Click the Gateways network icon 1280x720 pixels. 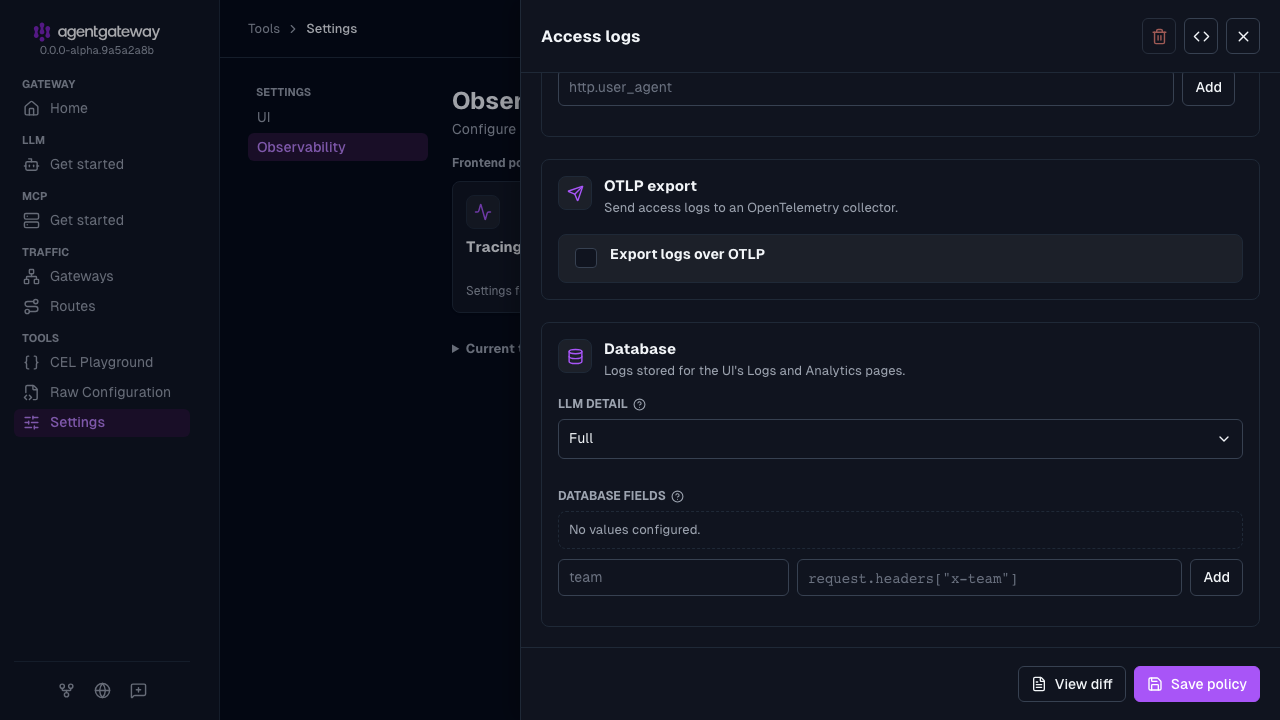[x=32, y=276]
